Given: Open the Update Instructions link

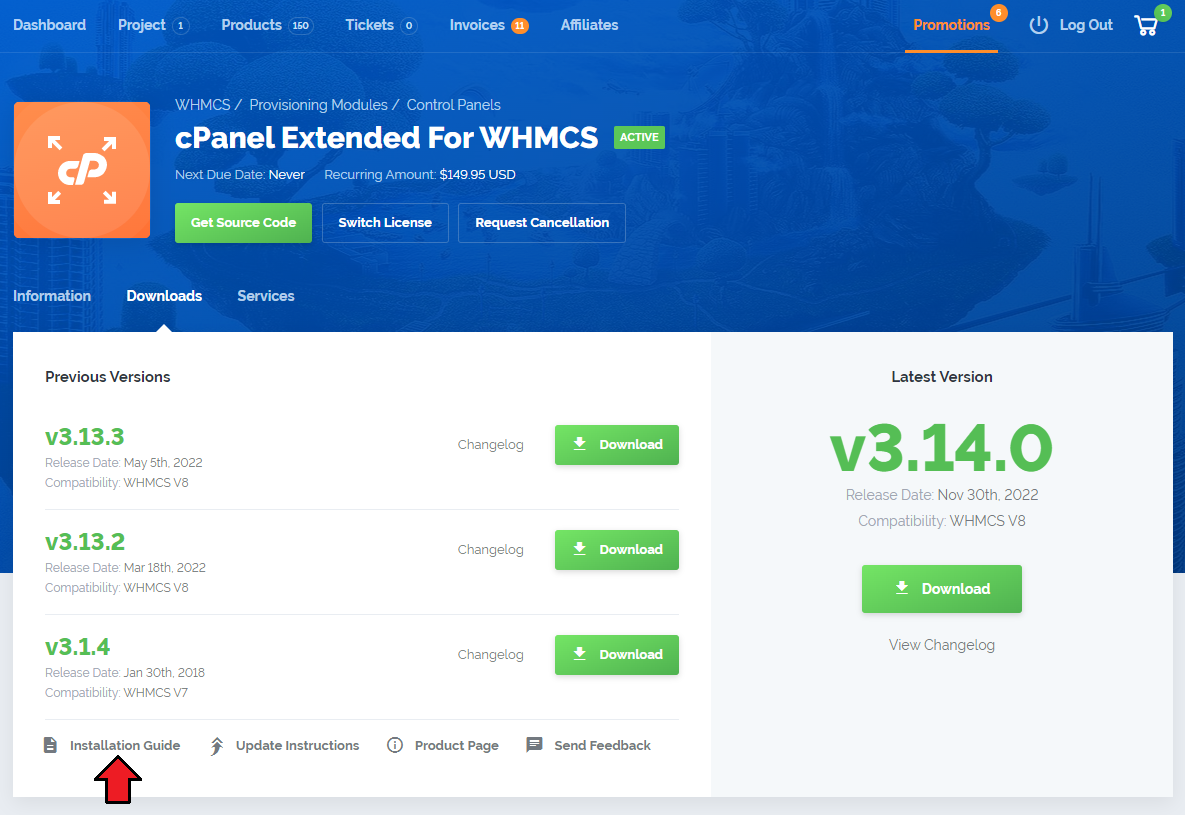Looking at the screenshot, I should pyautogui.click(x=298, y=745).
